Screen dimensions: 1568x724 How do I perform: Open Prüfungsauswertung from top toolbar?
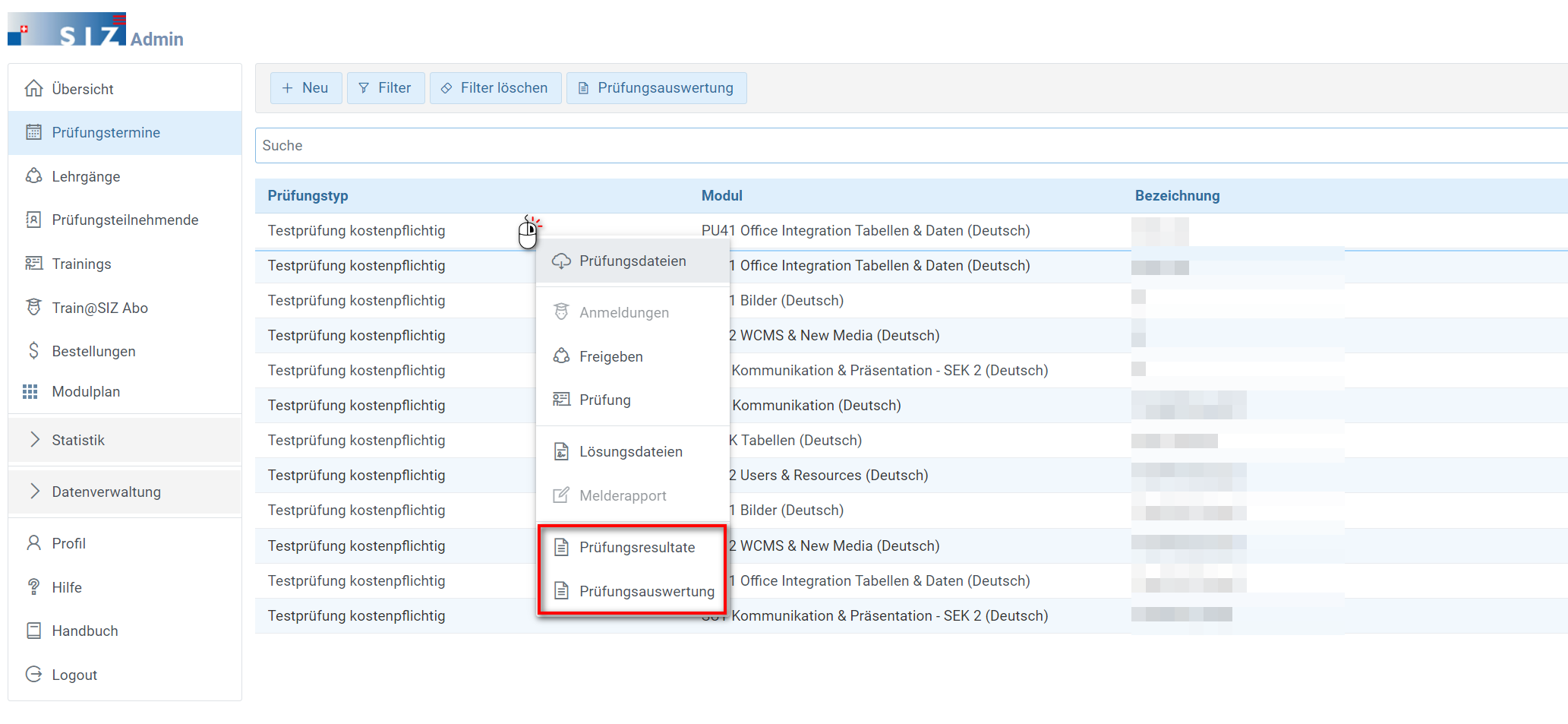656,88
